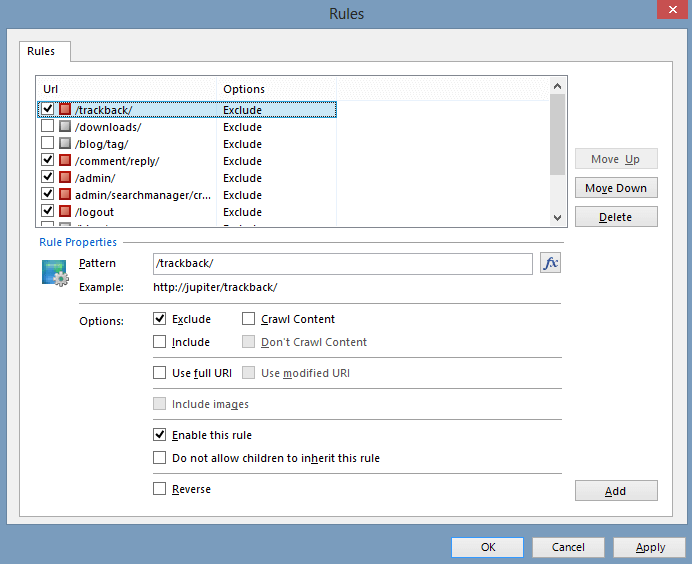Viewport: 692px width, 564px height.
Task: Select the /blog/tag/ rule row
Action: pos(187,144)
